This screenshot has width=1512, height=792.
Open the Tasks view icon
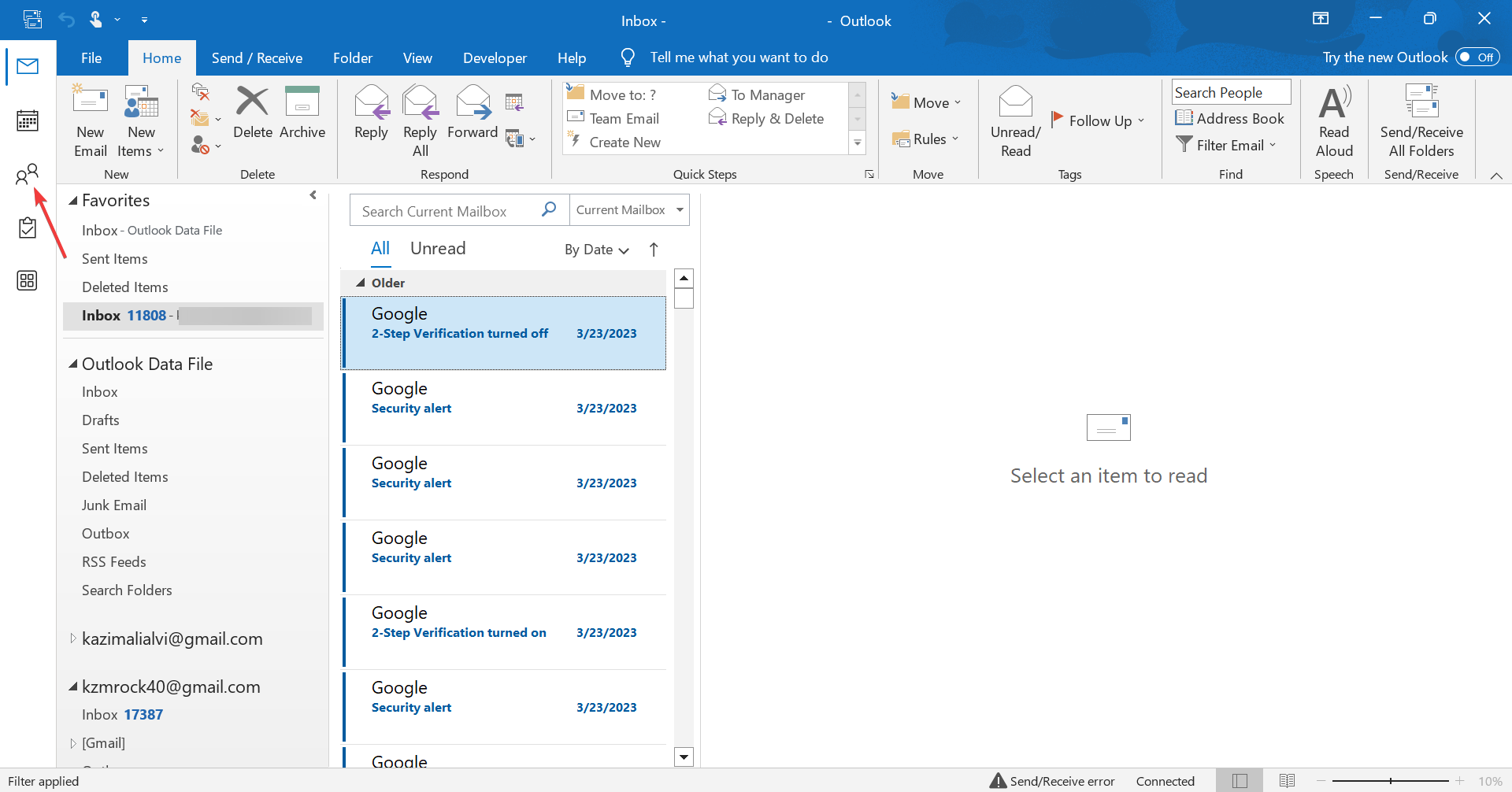point(28,227)
